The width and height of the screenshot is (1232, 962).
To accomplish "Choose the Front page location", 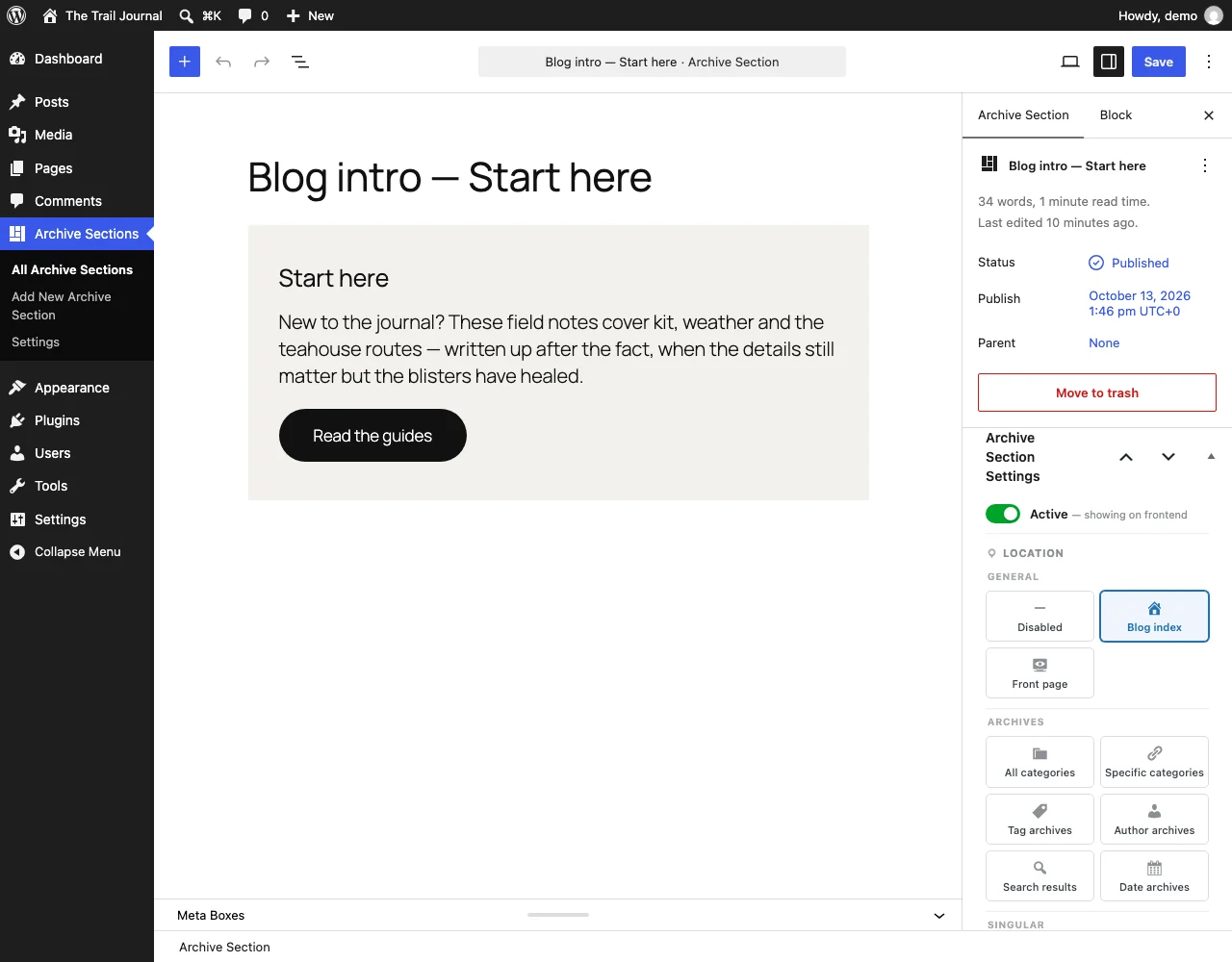I will click(x=1039, y=672).
